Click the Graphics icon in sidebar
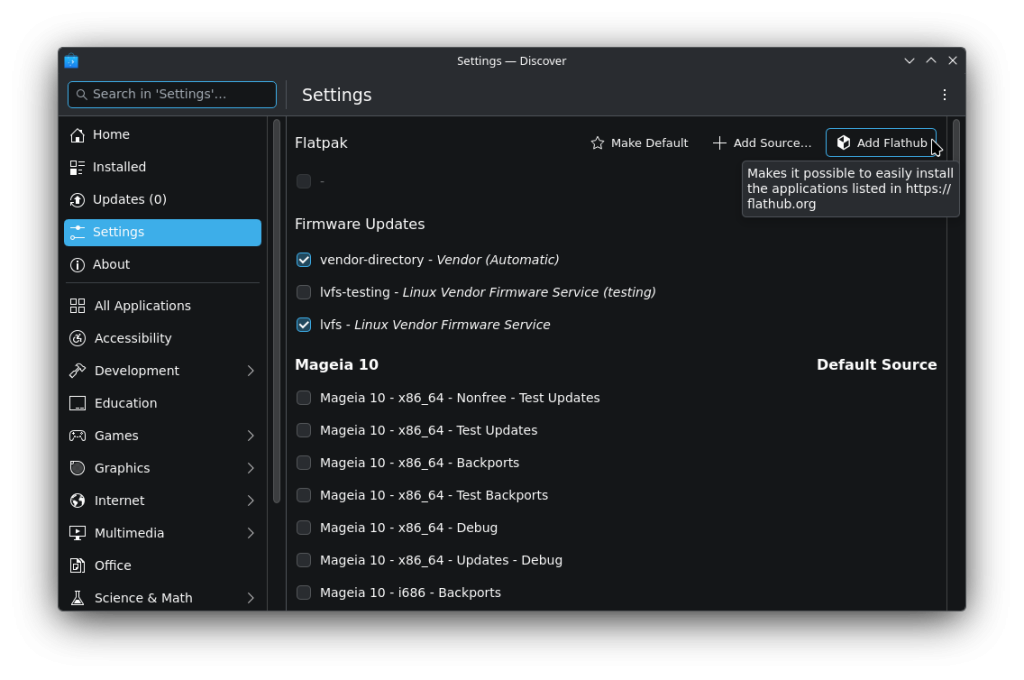This screenshot has height=680, width=1024. tap(77, 468)
